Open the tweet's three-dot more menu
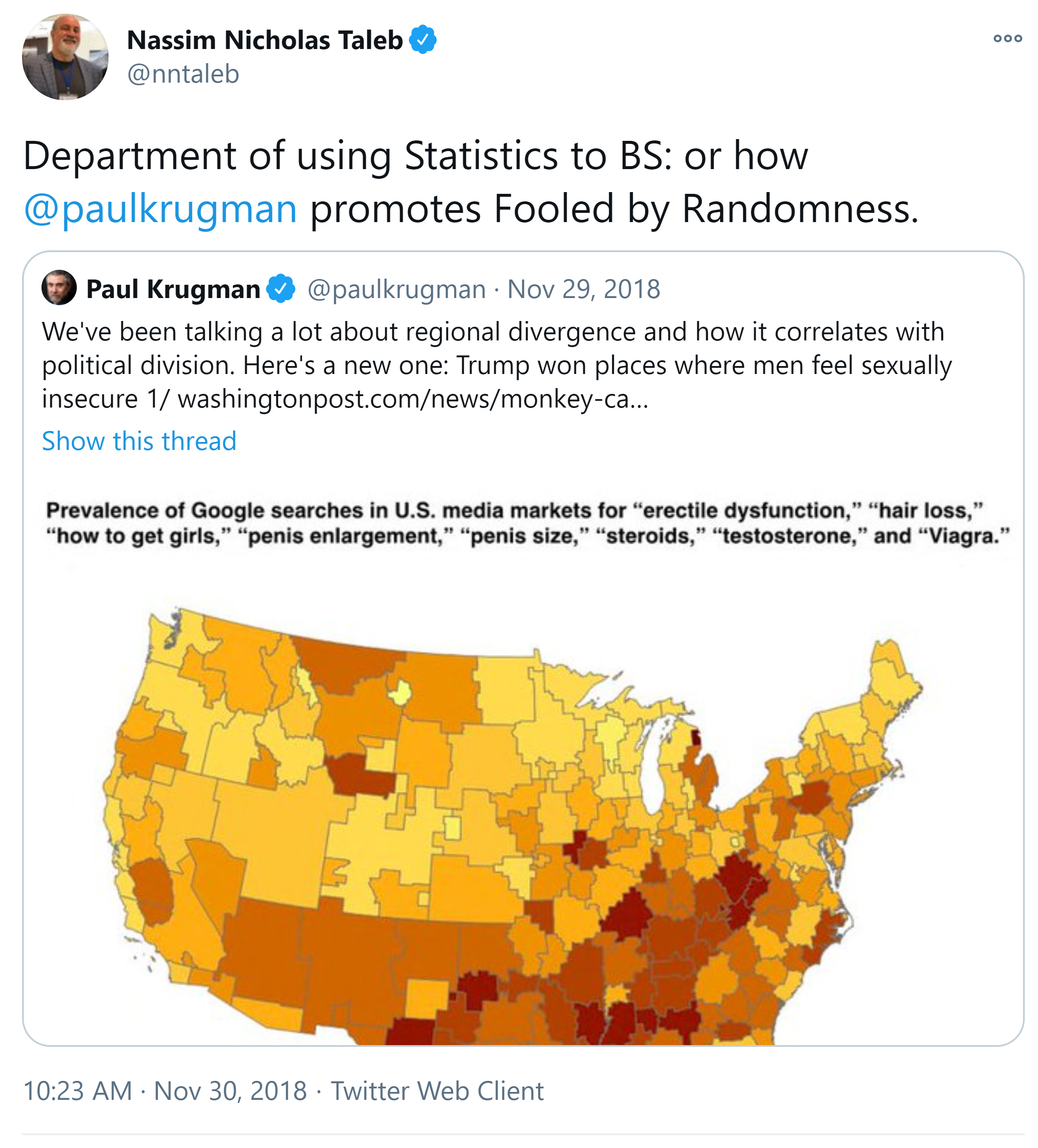 click(x=1007, y=39)
